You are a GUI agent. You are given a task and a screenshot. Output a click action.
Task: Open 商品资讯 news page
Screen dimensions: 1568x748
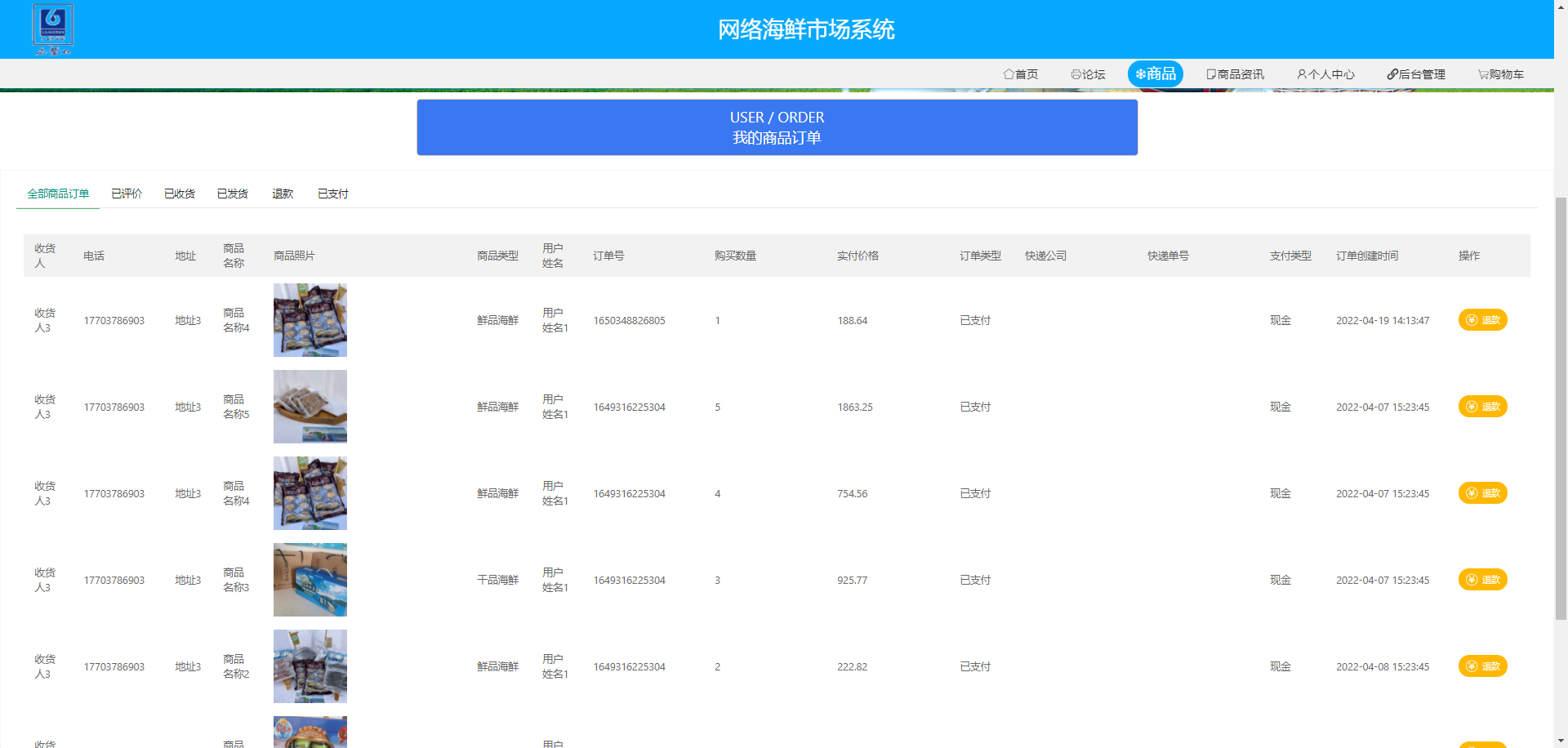(1235, 74)
